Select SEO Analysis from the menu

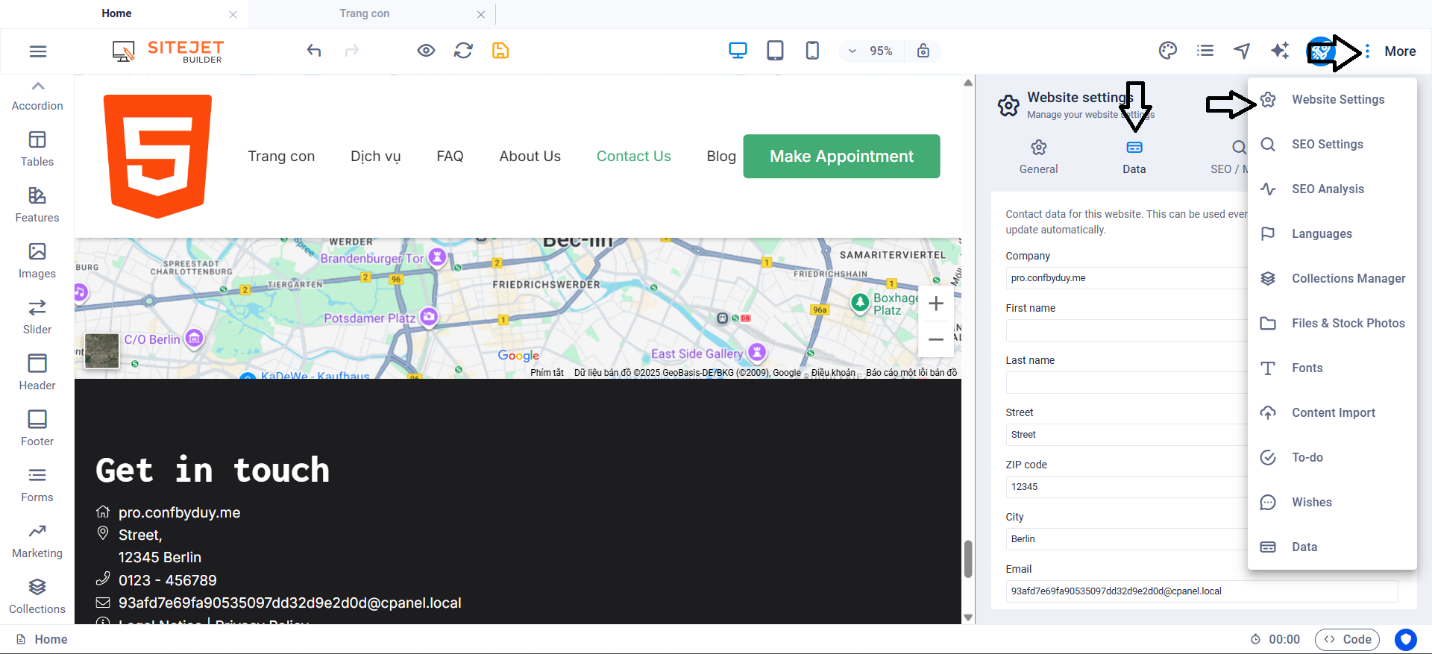click(x=1327, y=189)
